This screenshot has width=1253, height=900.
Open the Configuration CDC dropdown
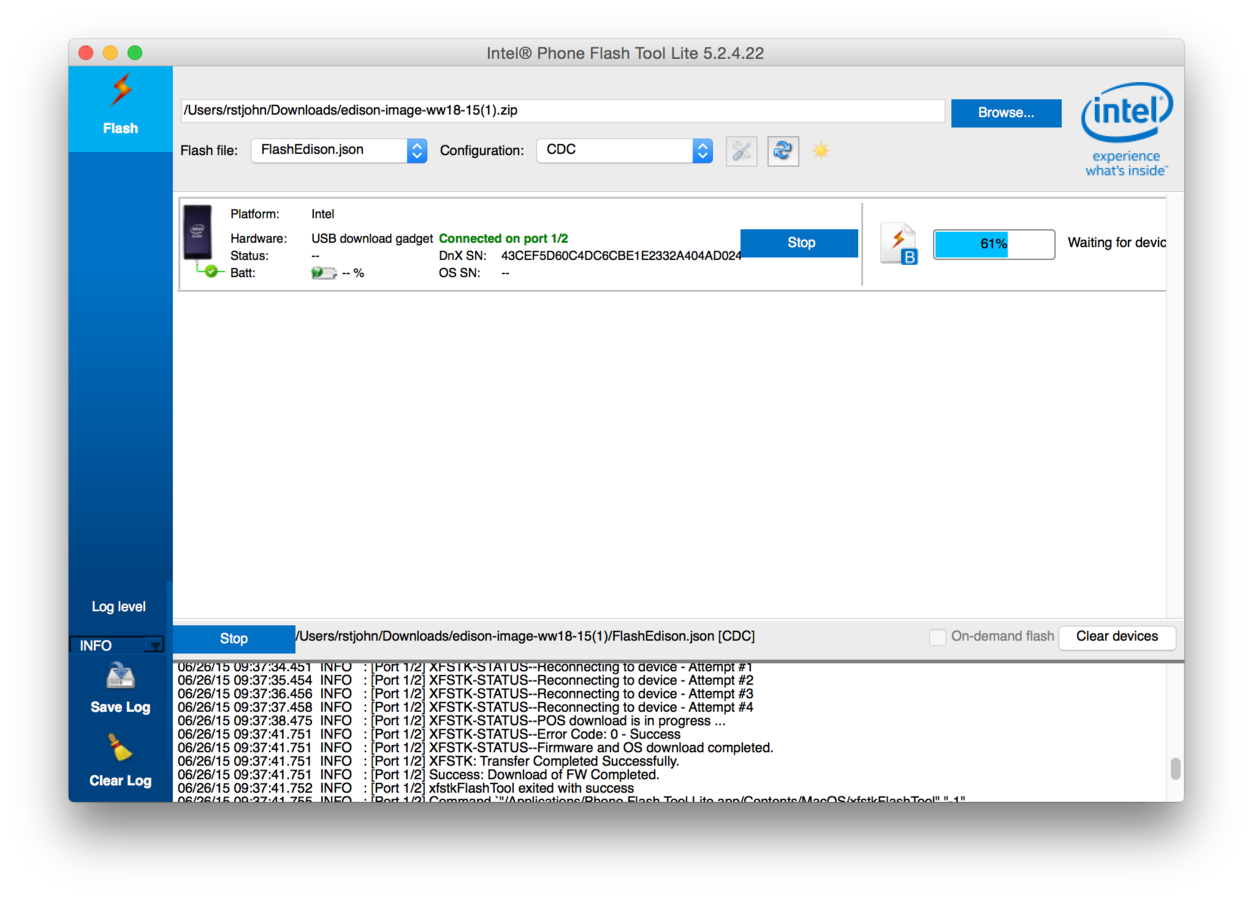point(625,150)
